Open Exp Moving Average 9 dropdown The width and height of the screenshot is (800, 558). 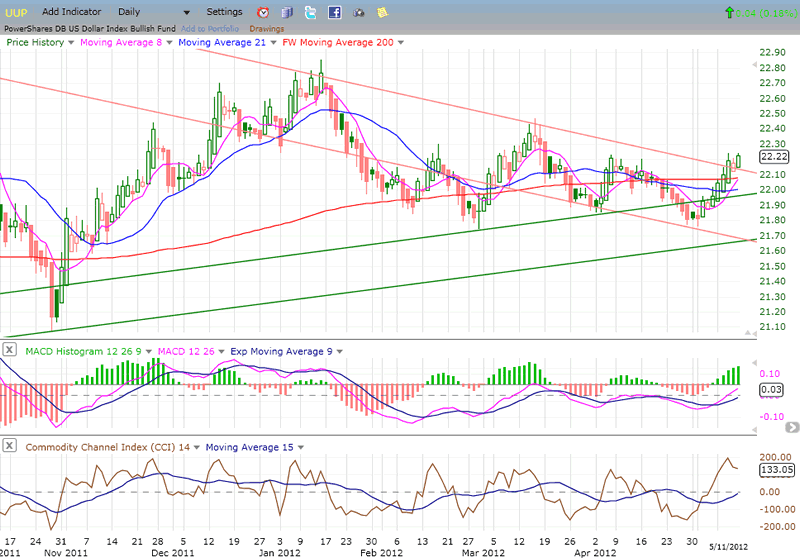[339, 351]
